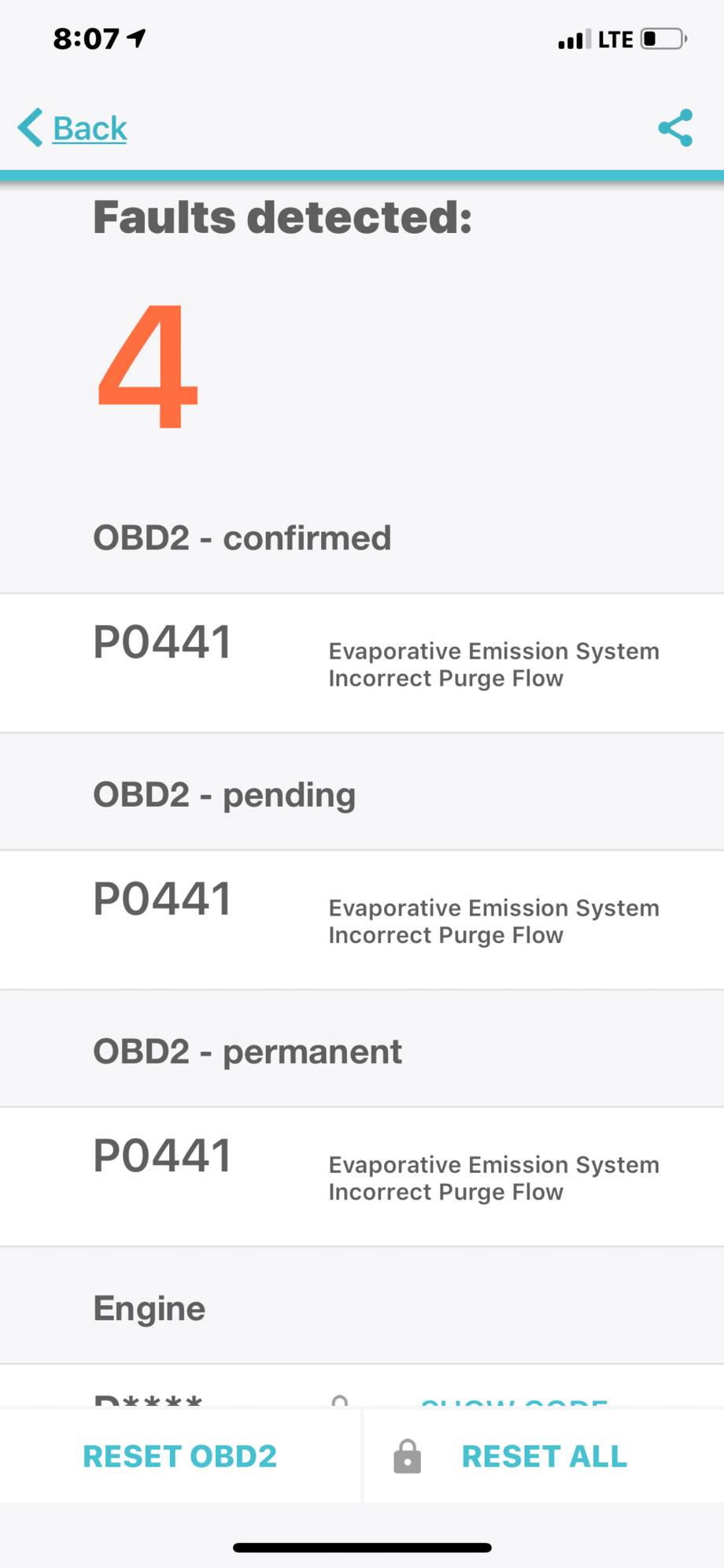
Task: Select the OBD2 - confirmed section header
Action: tap(242, 538)
